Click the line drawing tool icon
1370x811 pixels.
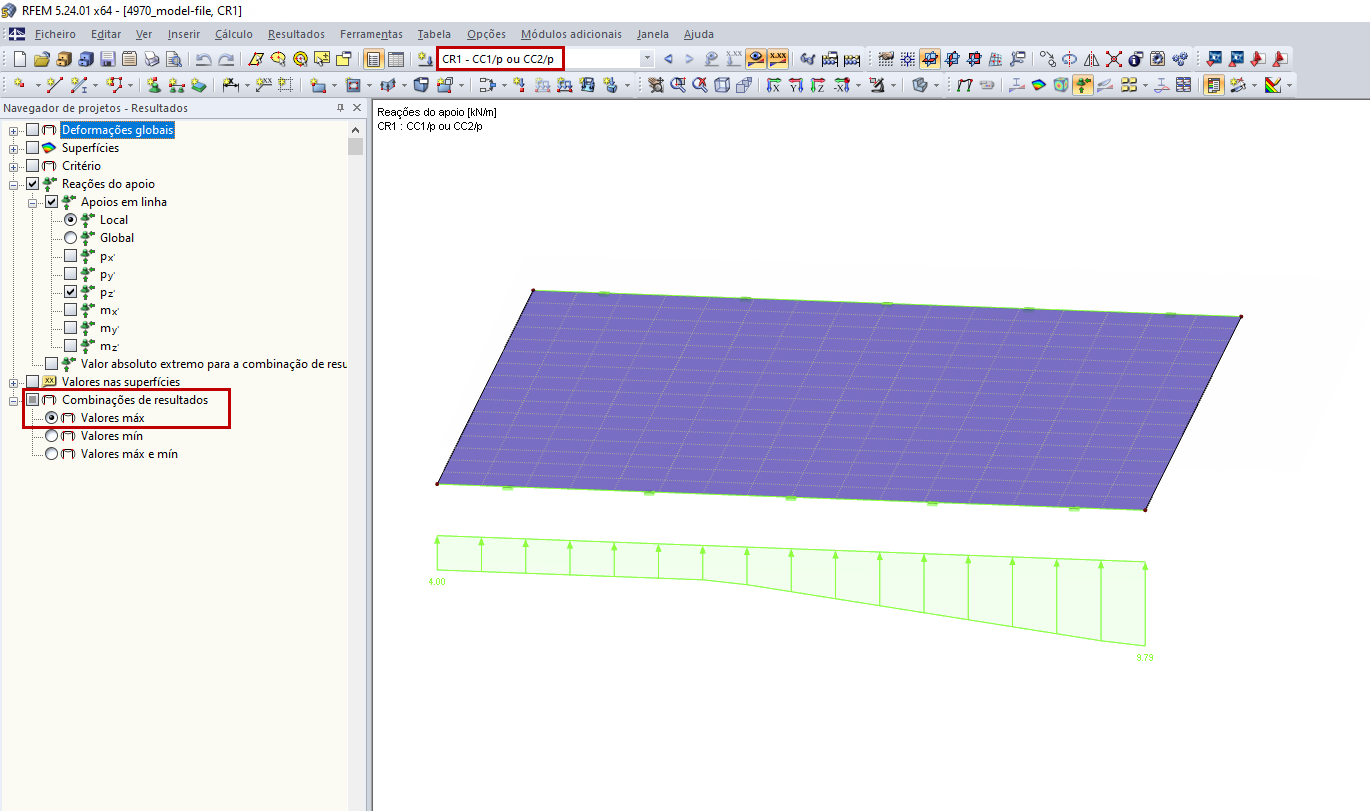55,85
